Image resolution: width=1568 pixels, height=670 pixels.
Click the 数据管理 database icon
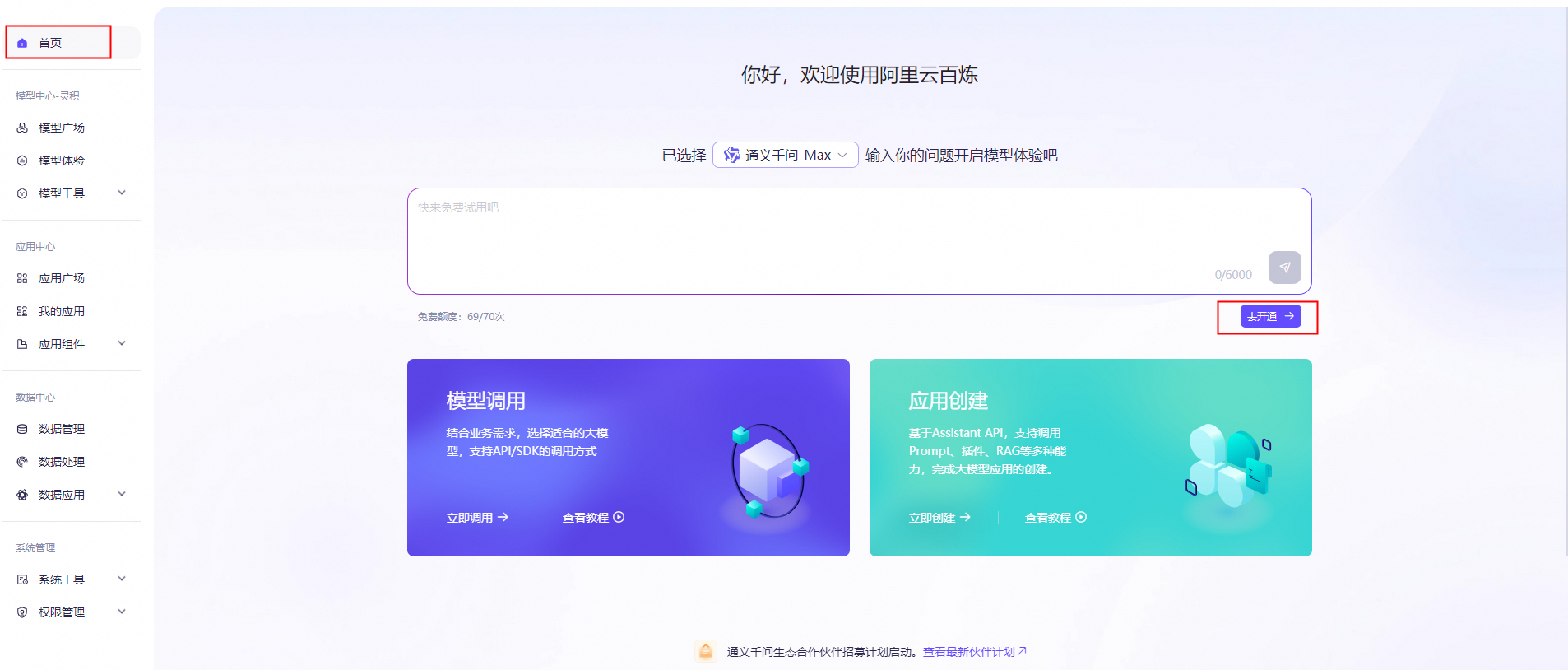coord(22,429)
